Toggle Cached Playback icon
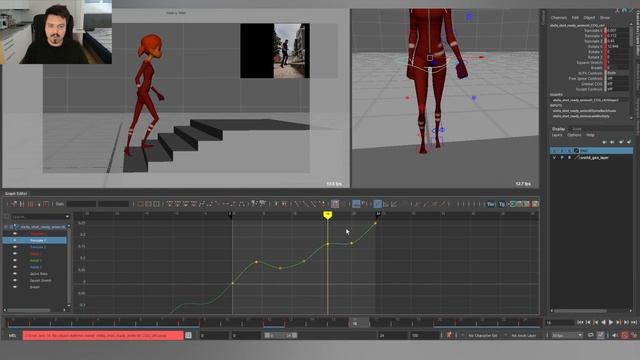 tap(600, 335)
